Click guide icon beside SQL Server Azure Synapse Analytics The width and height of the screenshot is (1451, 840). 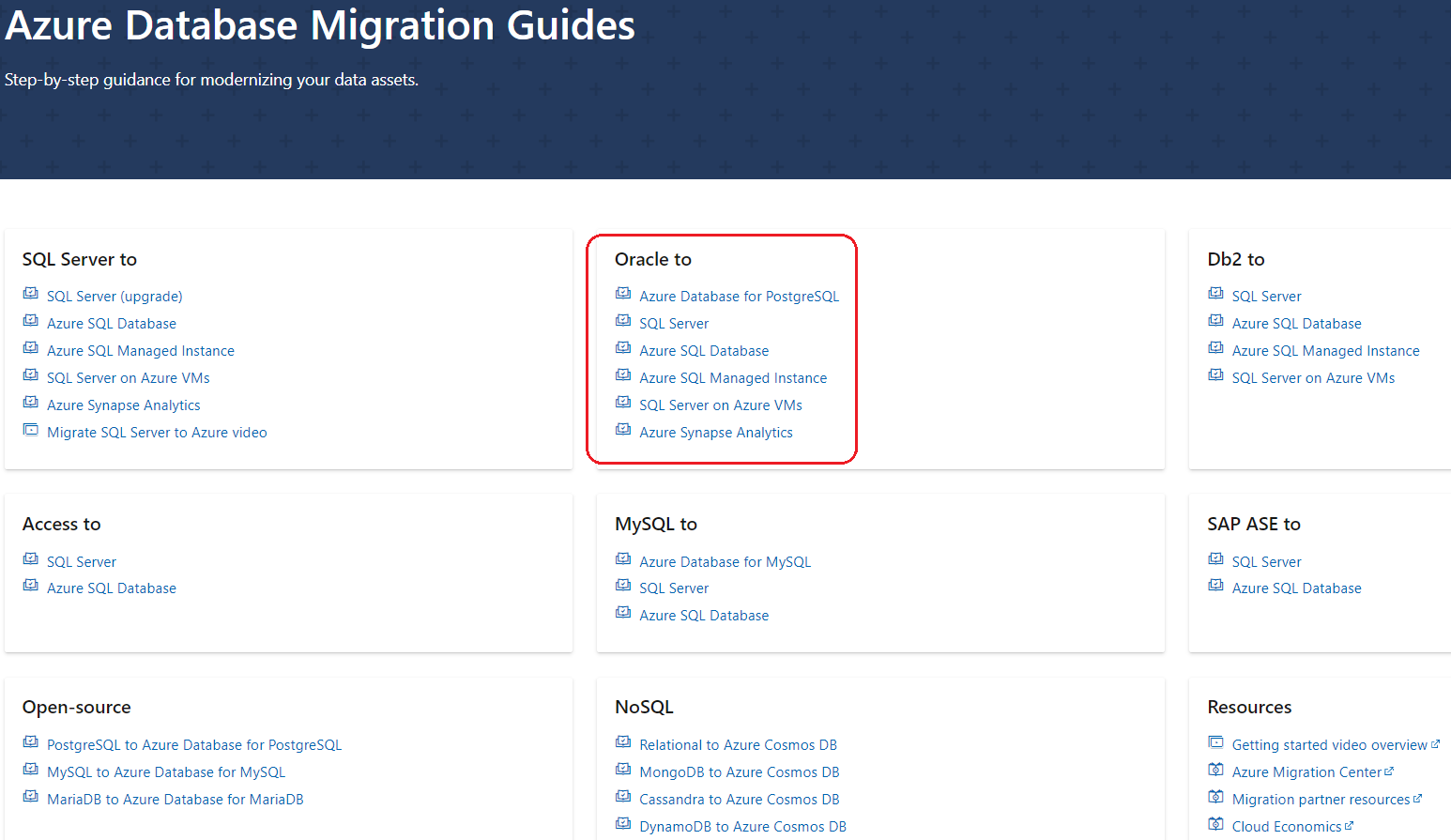[x=31, y=403]
